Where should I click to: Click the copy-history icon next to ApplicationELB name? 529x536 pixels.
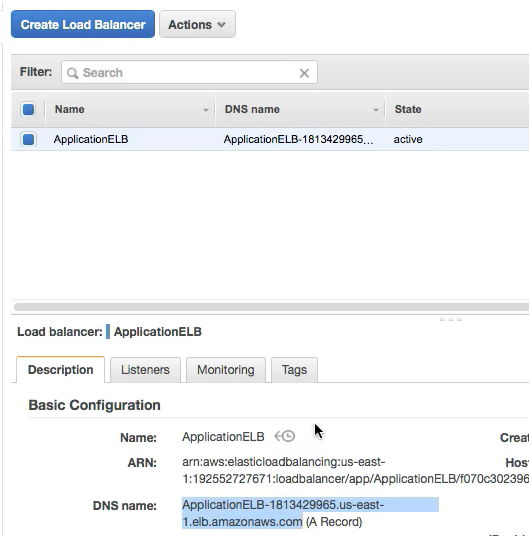285,437
